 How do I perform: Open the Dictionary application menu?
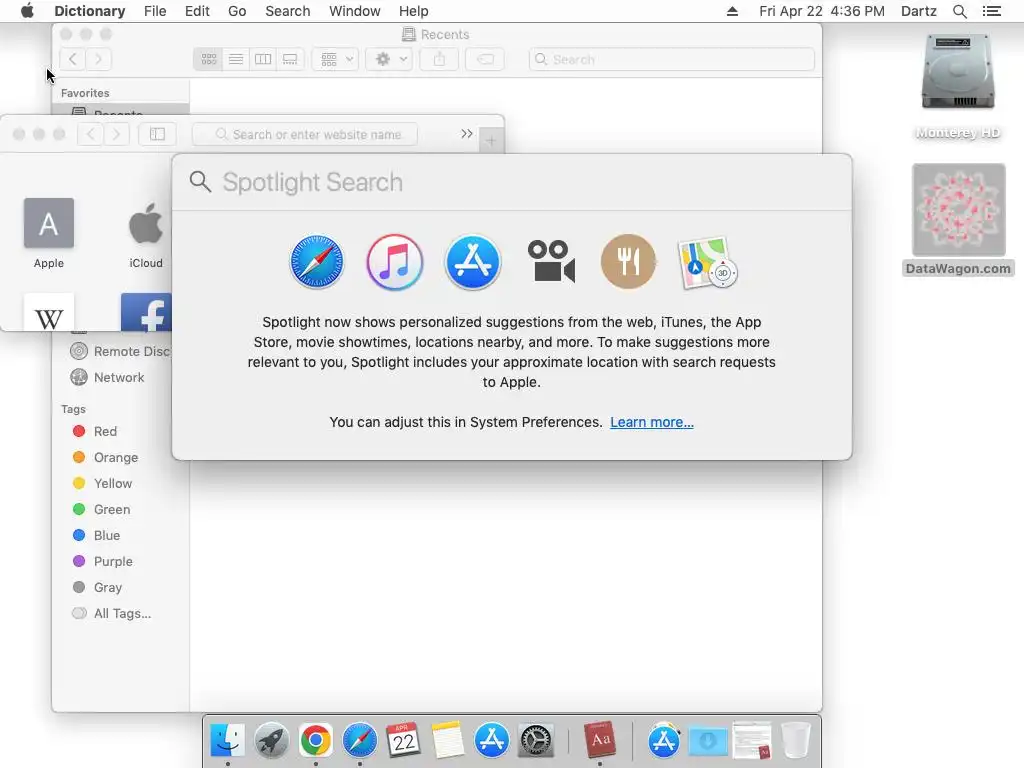tap(89, 11)
